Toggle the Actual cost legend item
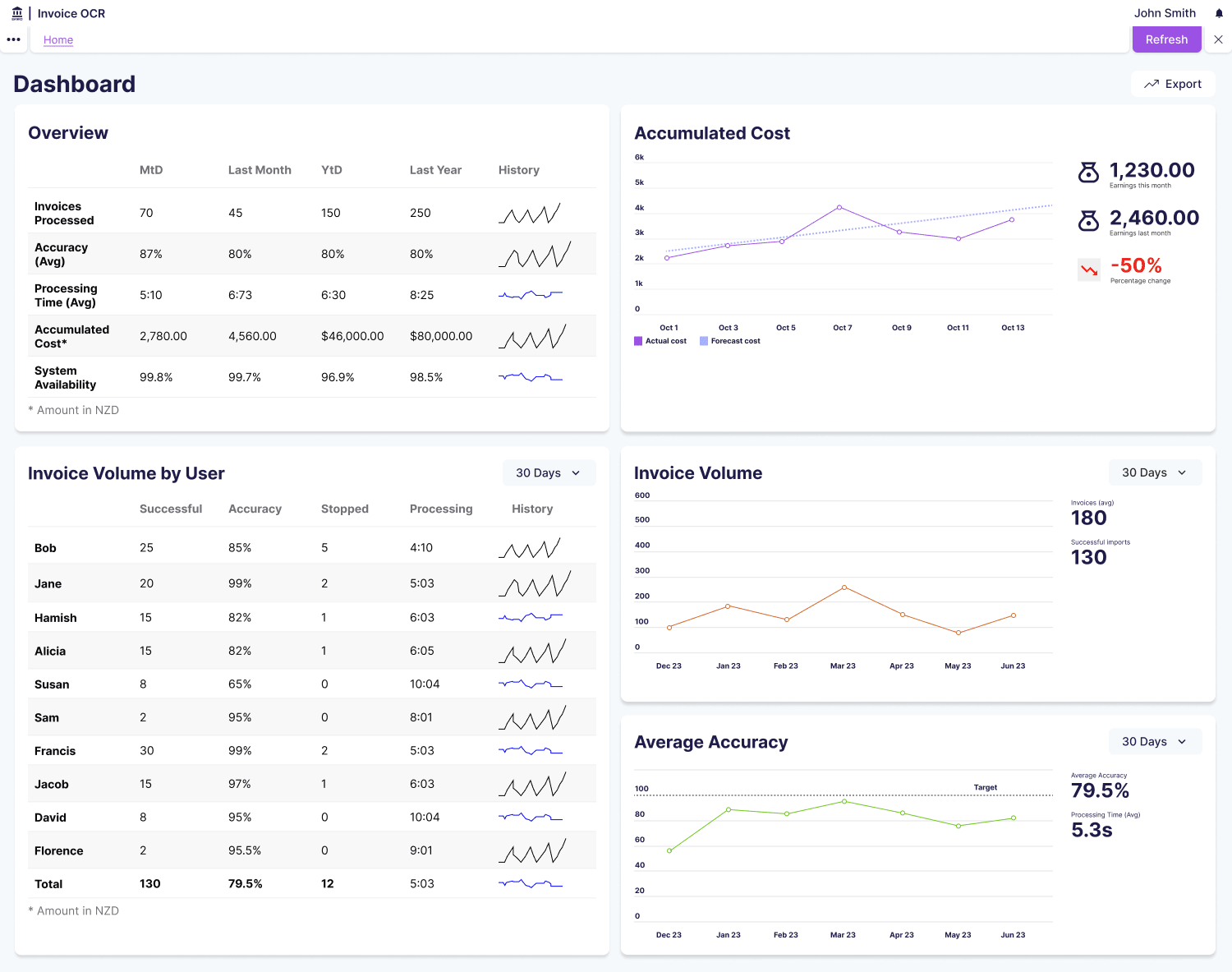 point(660,341)
